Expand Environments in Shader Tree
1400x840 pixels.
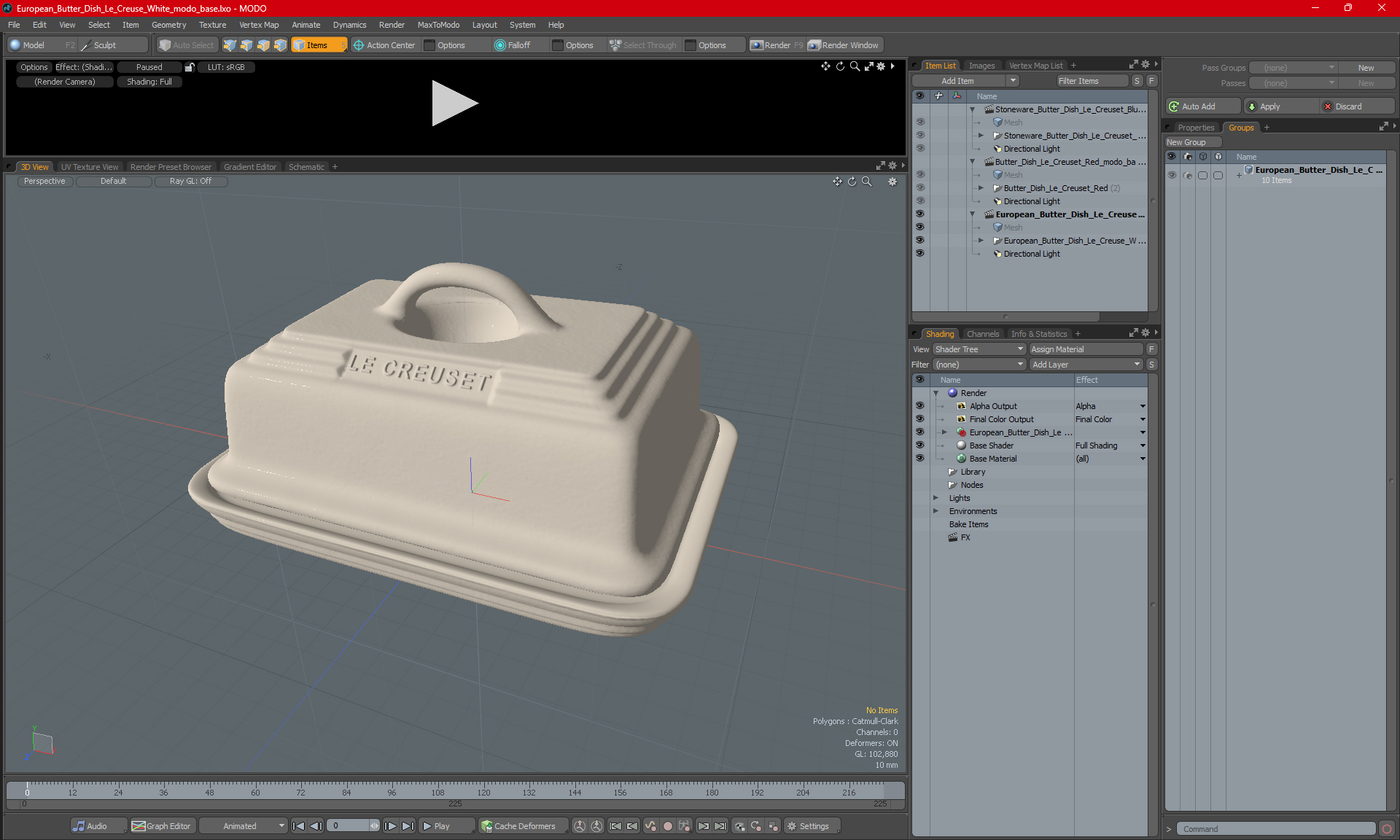pyautogui.click(x=936, y=511)
